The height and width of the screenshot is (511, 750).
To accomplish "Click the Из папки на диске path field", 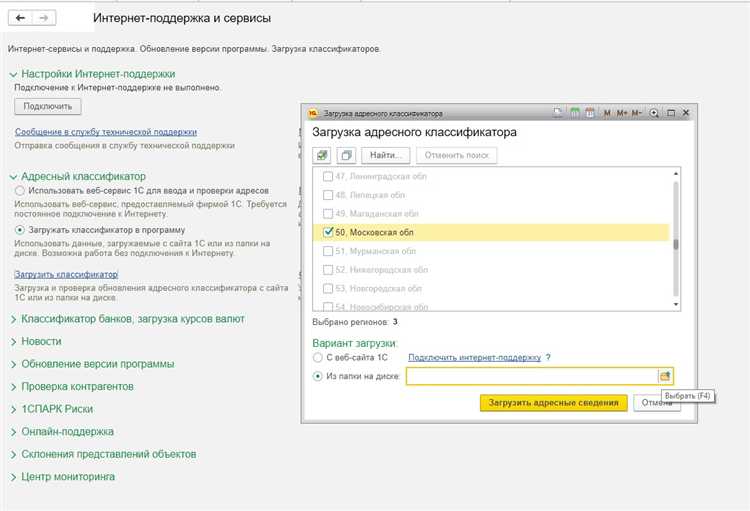I will [x=532, y=377].
